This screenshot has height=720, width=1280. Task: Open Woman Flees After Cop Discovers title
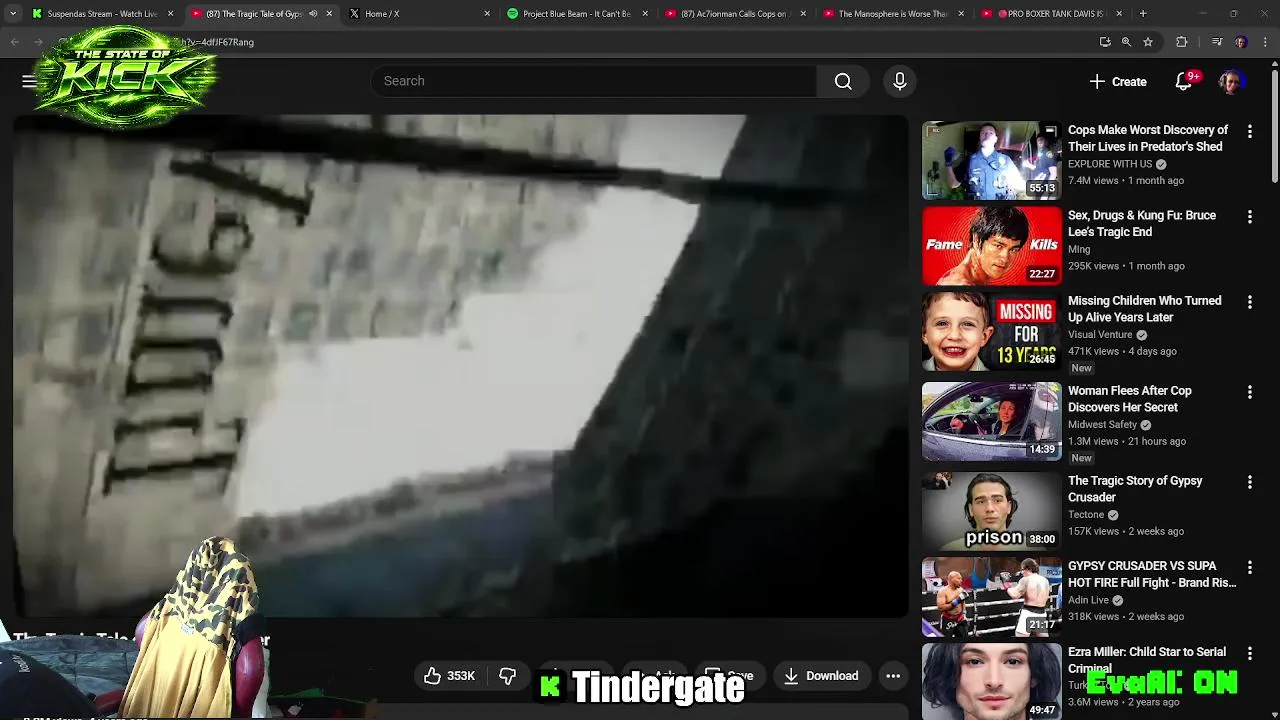tap(1130, 398)
